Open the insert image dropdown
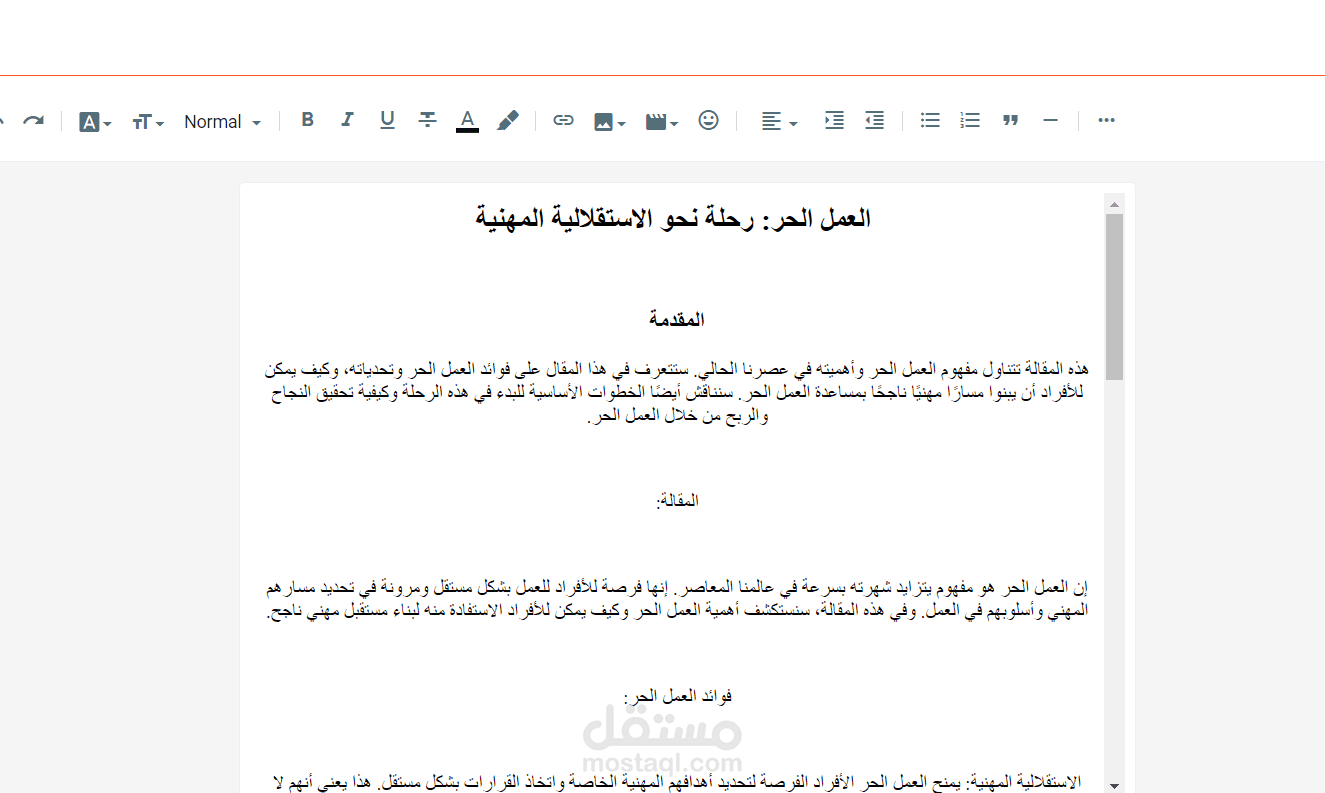This screenshot has height=793, width=1325. [609, 122]
